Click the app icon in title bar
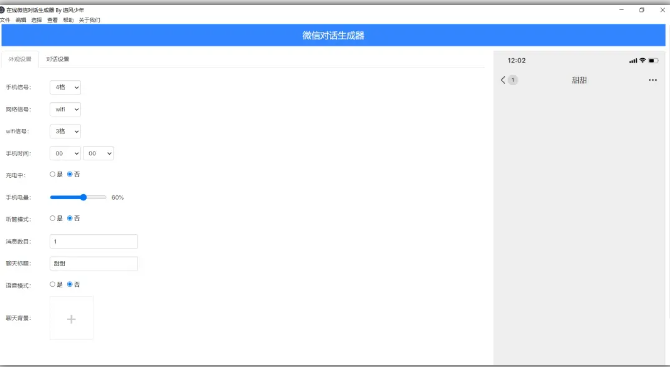 (x=2, y=10)
